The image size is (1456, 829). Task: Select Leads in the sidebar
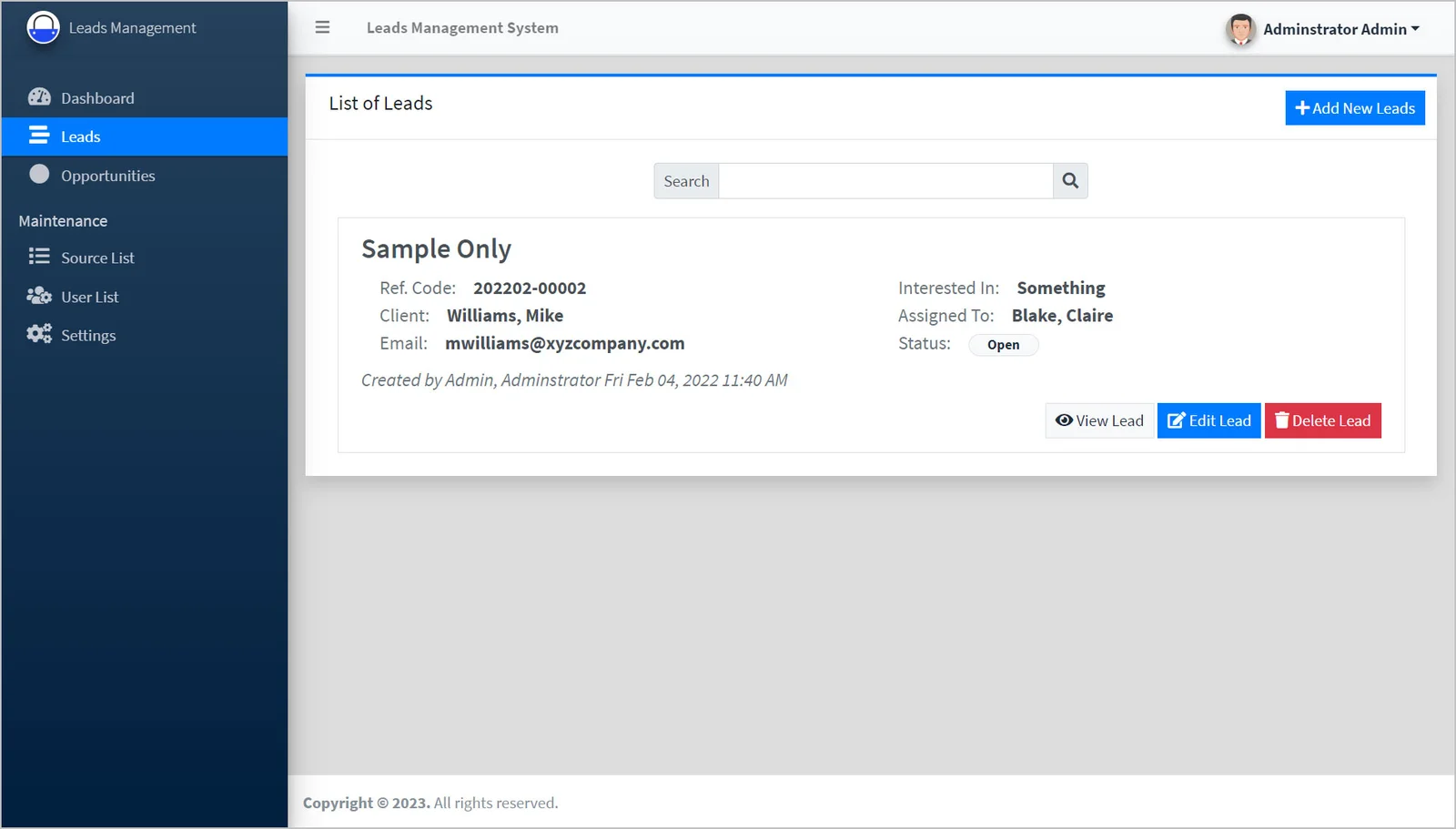pos(145,136)
